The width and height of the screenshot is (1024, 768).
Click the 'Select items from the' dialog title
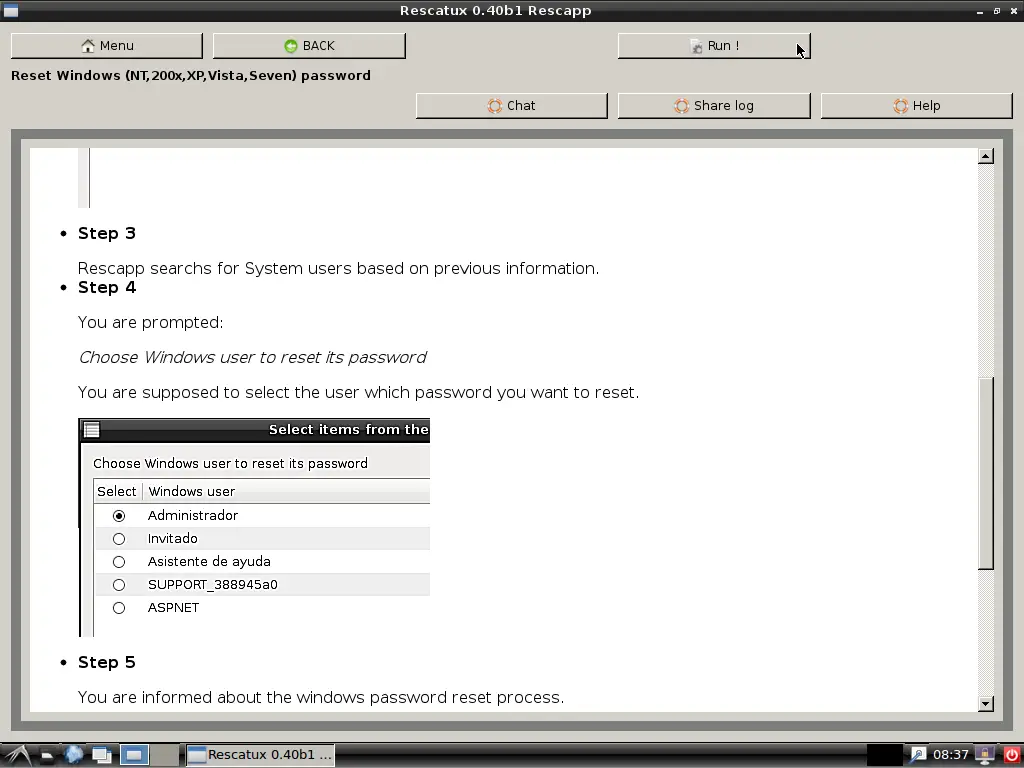pyautogui.click(x=349, y=430)
